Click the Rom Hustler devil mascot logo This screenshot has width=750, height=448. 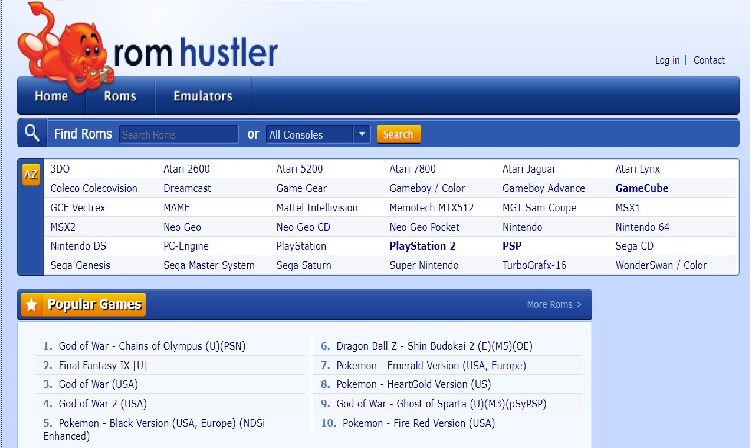tap(66, 47)
